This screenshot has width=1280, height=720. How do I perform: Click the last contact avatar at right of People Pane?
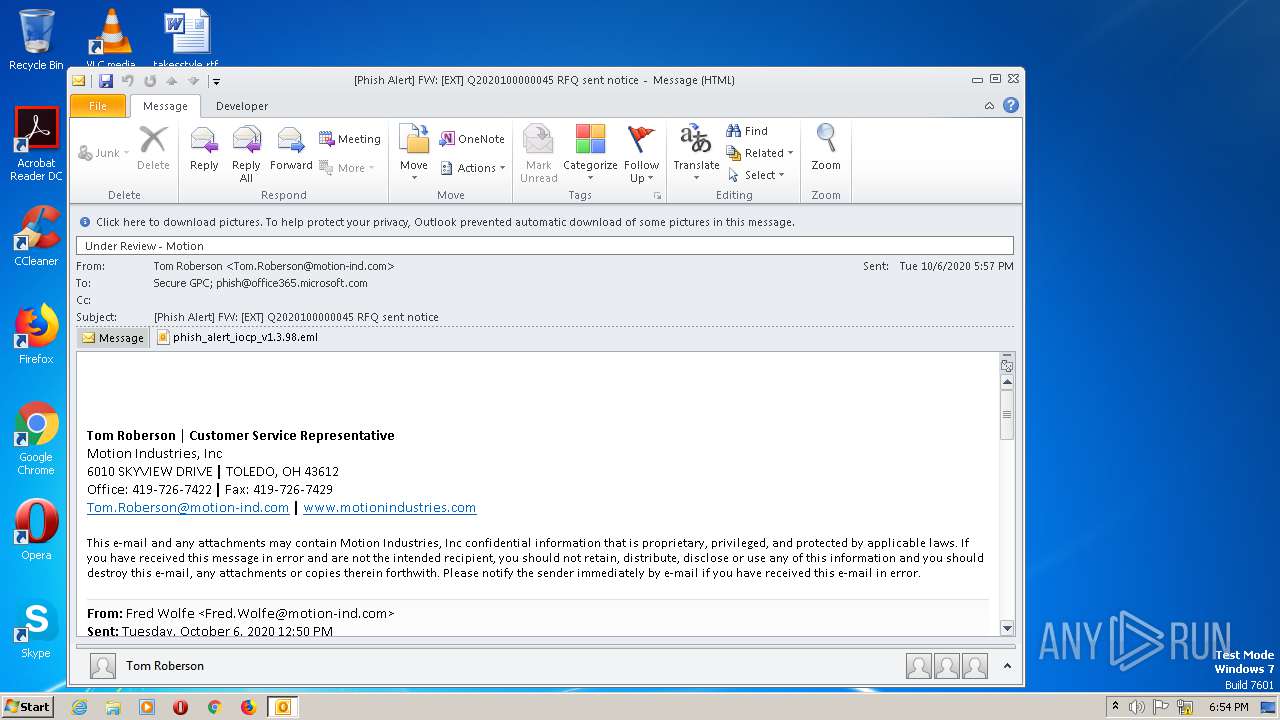coord(975,666)
